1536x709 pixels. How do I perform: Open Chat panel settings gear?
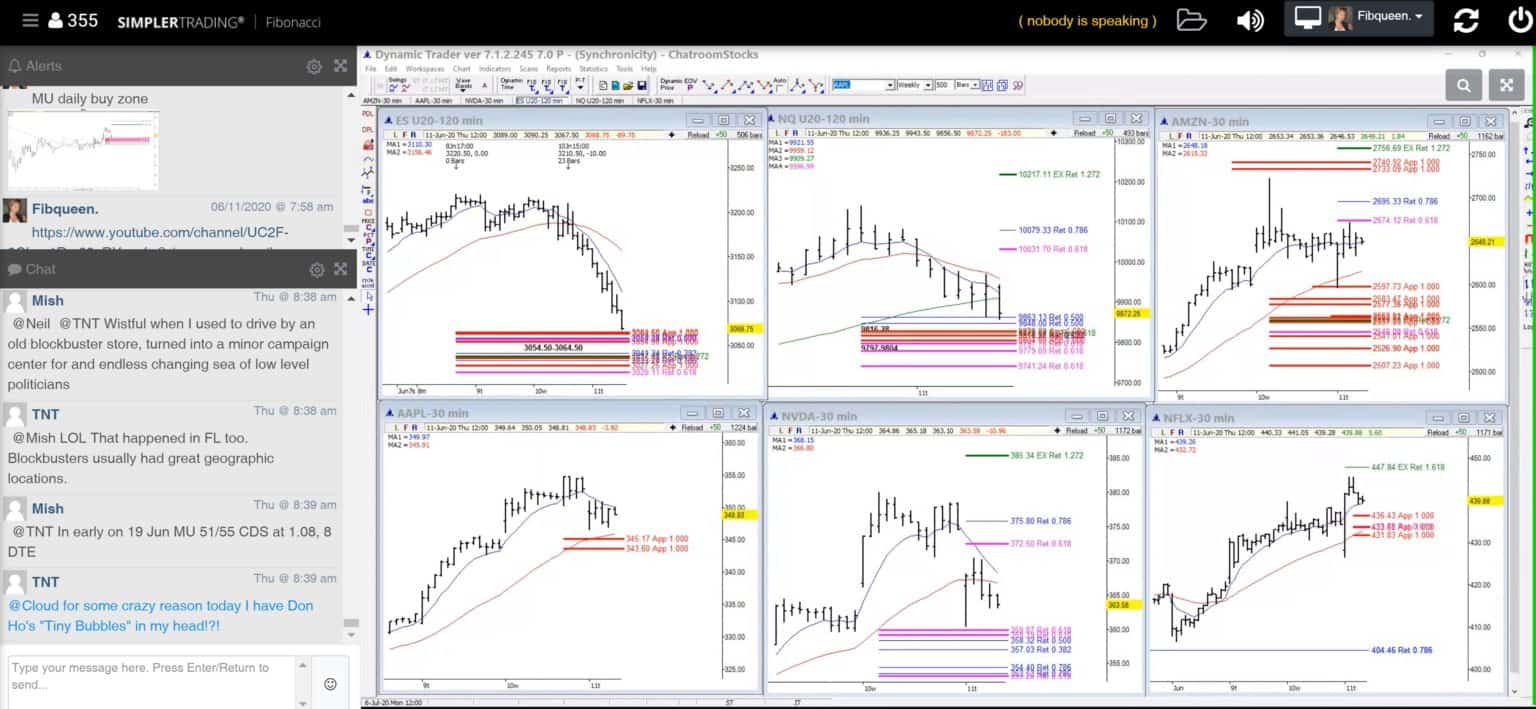[x=317, y=269]
